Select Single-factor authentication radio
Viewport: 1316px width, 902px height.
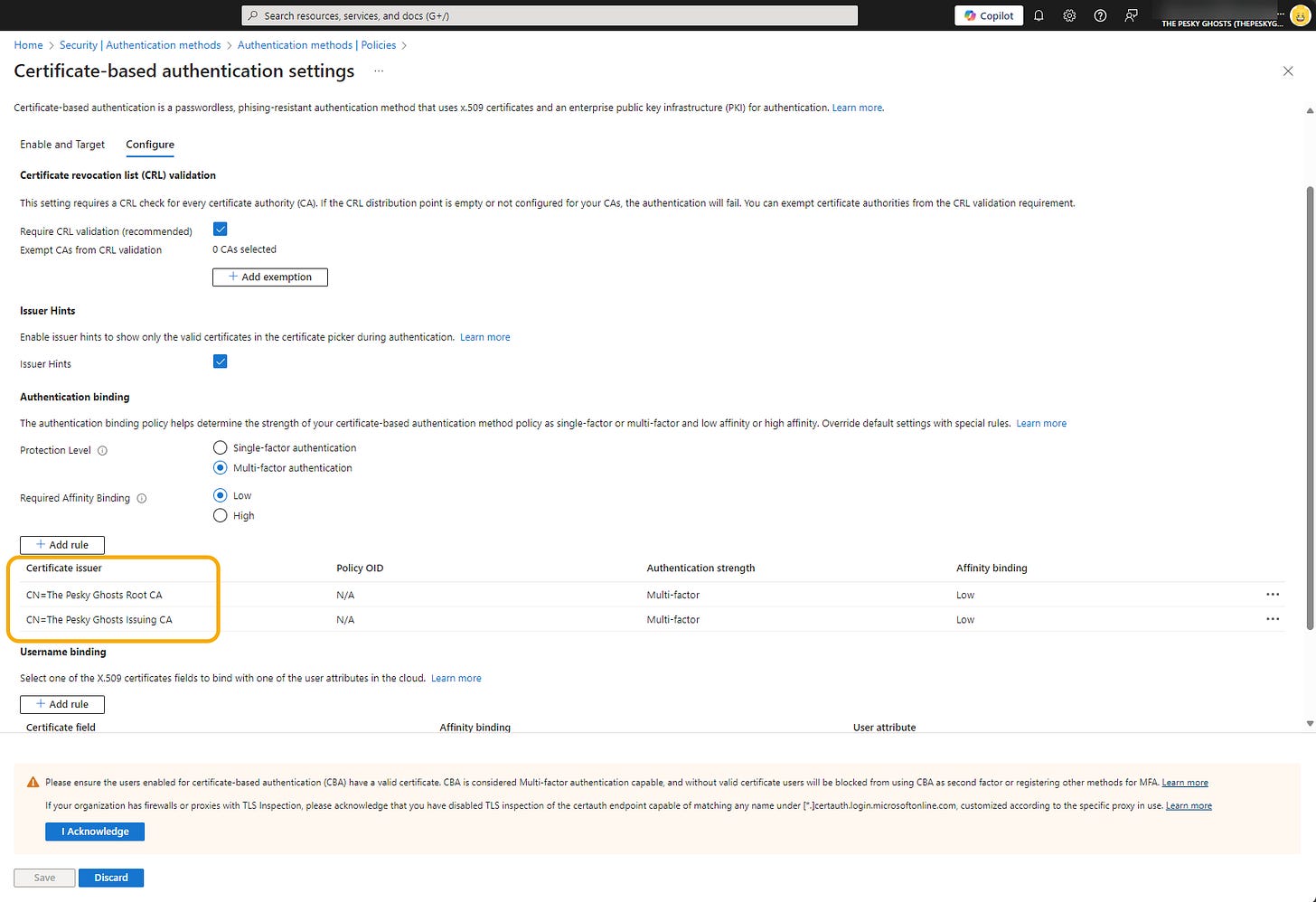(220, 447)
